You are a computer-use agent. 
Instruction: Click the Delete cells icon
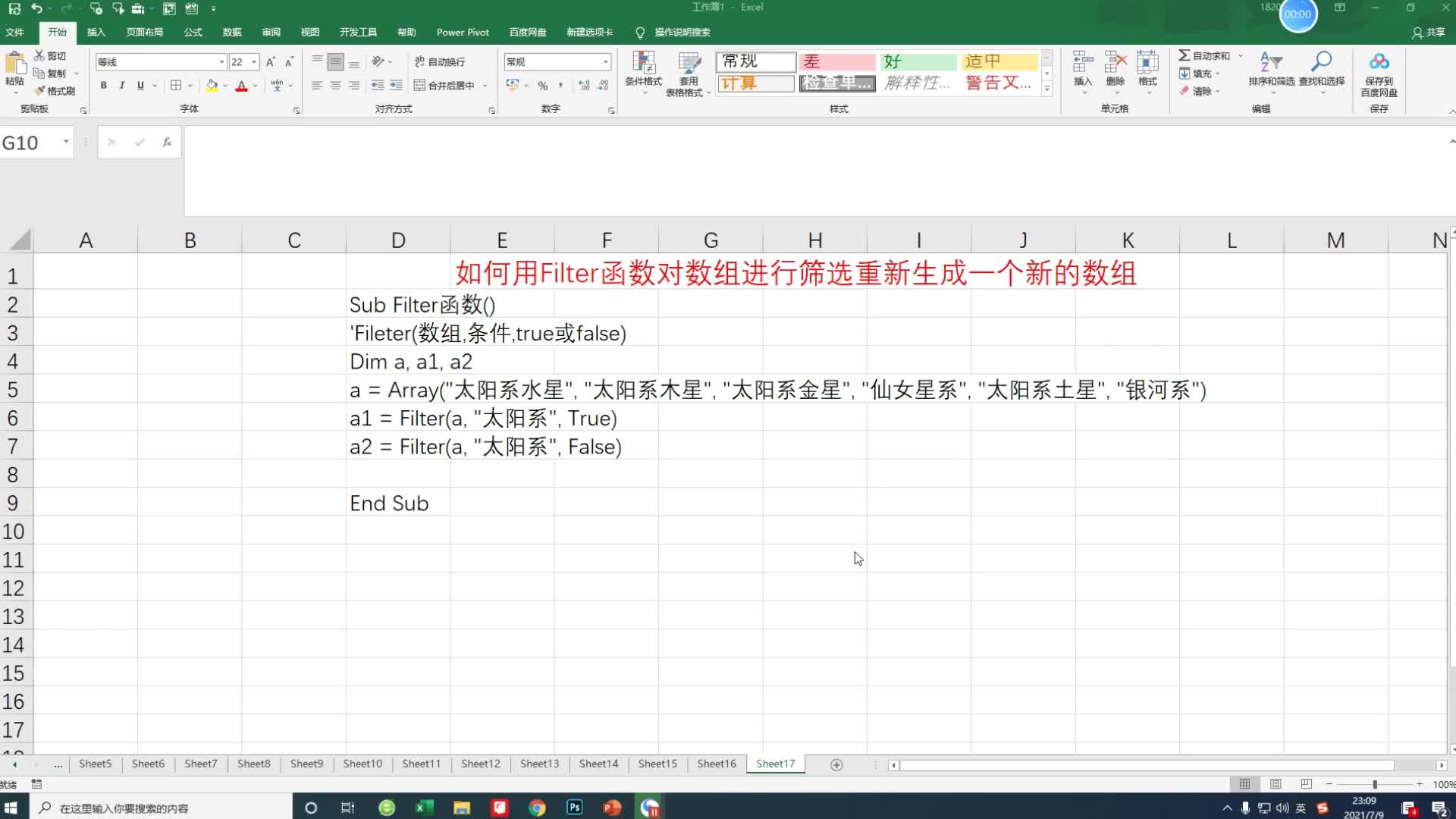pos(1116,62)
